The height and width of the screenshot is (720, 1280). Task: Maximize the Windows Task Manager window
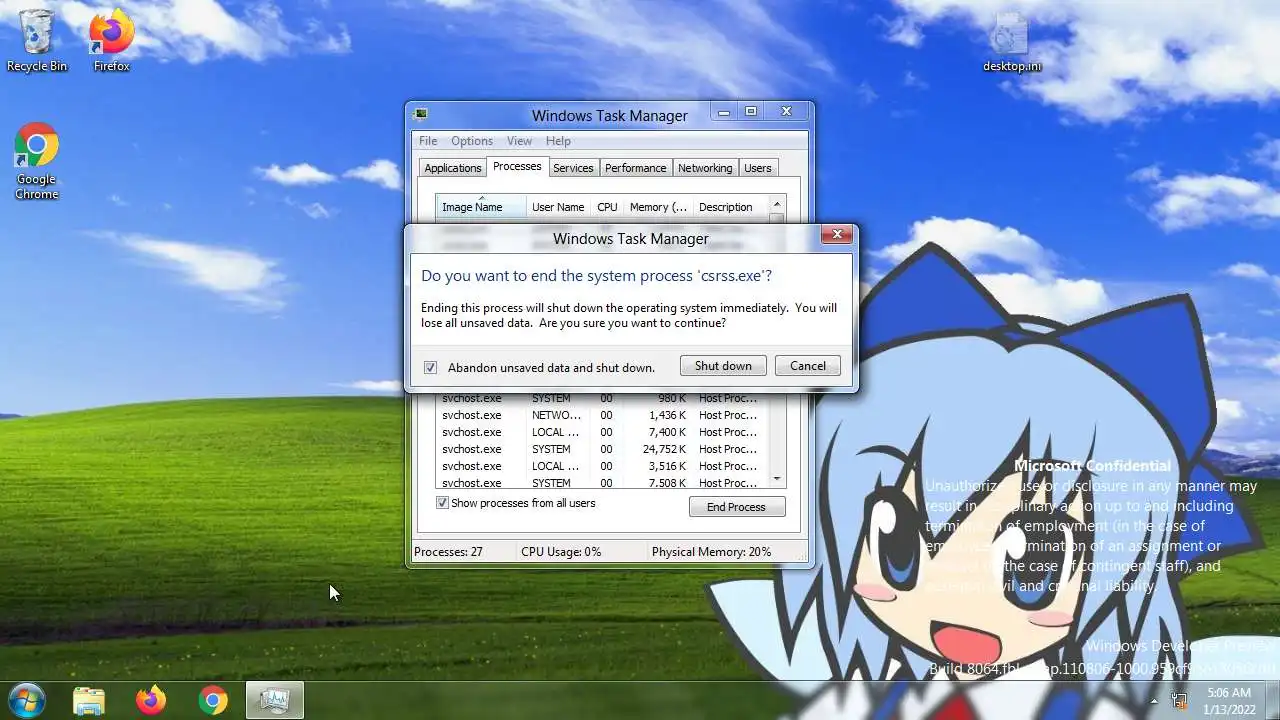(751, 112)
